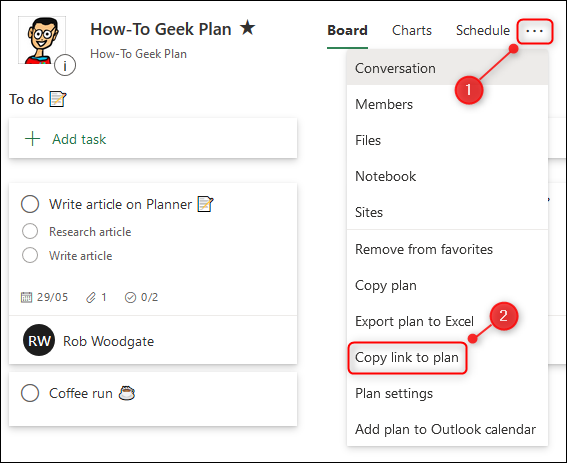Click the attachment paperclip icon

[90, 297]
